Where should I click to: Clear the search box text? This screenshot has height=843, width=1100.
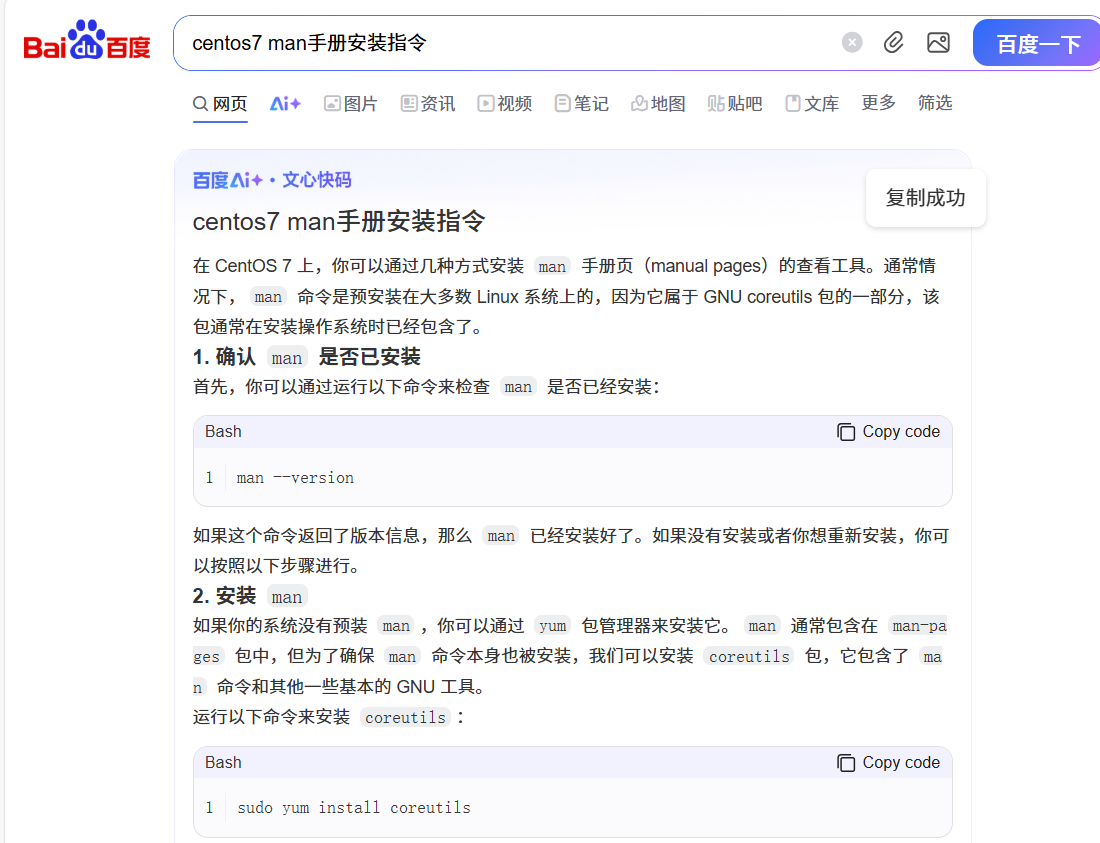[x=852, y=43]
